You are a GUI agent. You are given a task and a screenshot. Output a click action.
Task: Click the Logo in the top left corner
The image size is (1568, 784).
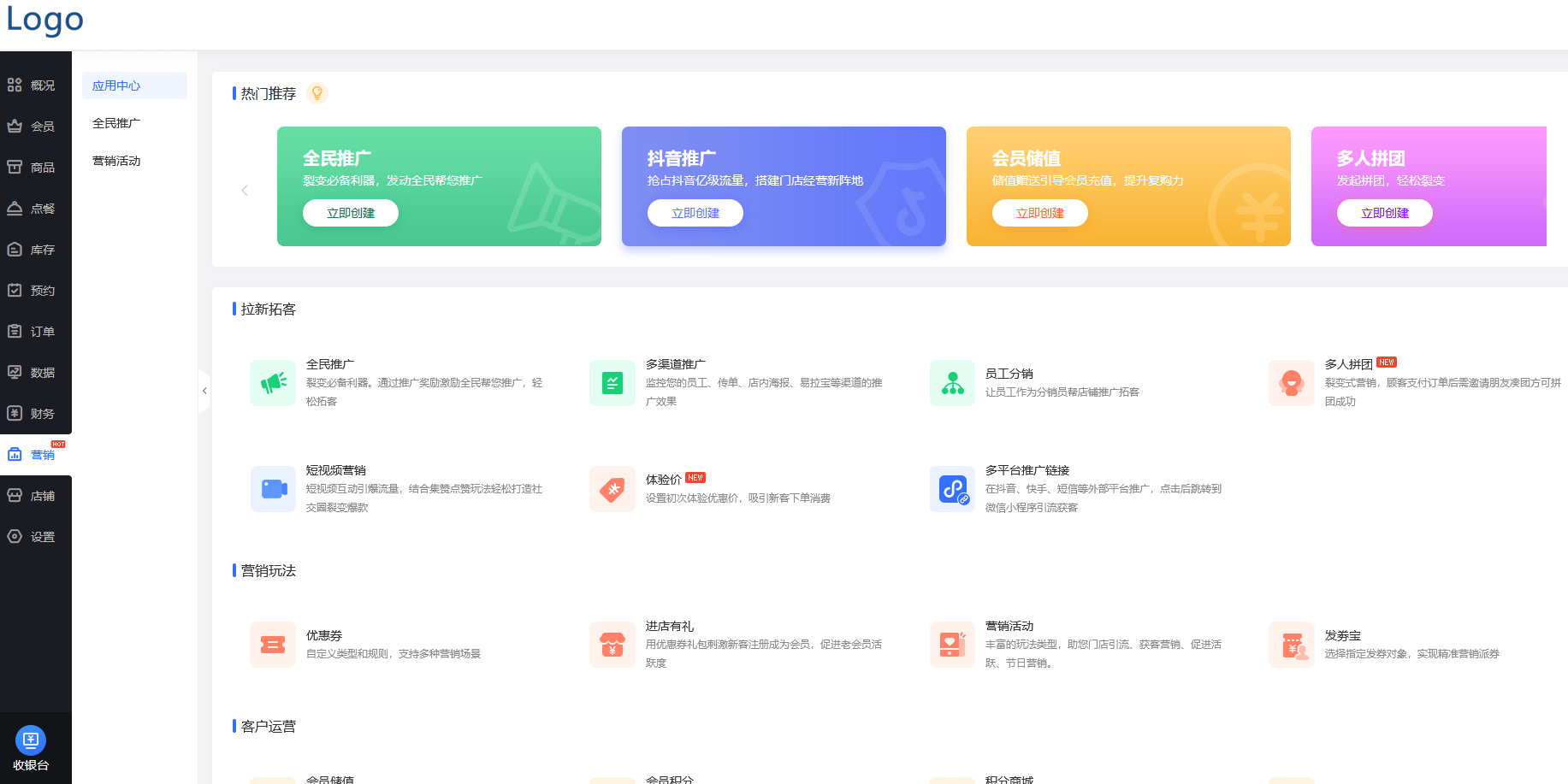44,21
